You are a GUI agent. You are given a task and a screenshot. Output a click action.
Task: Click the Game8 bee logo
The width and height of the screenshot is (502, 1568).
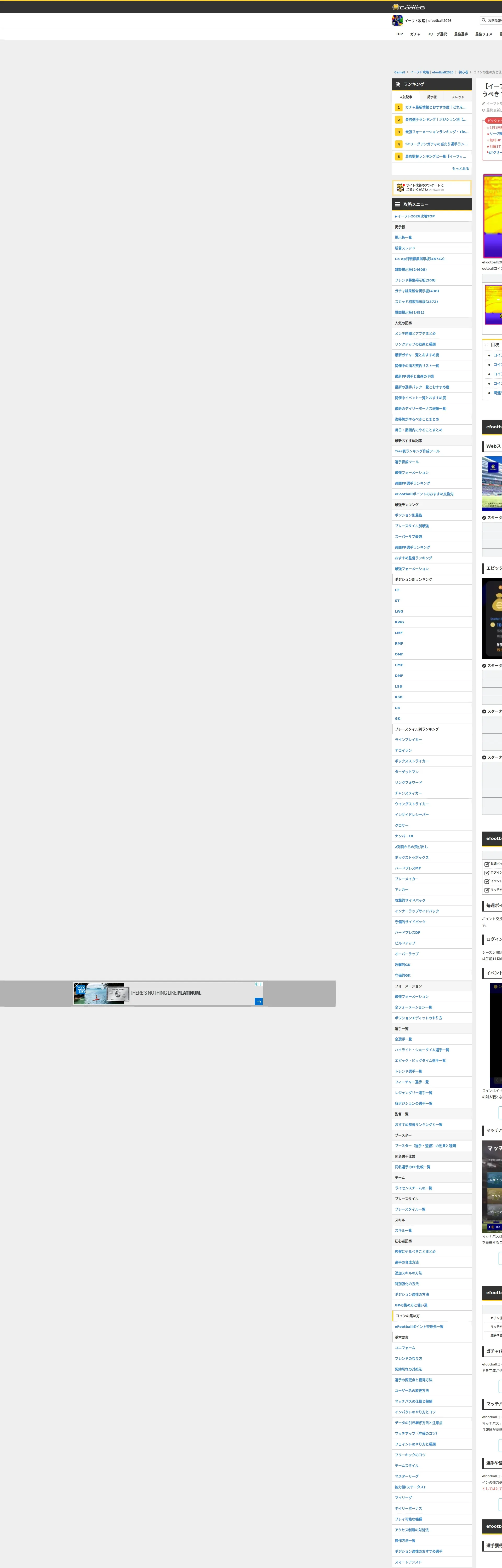(x=396, y=7)
